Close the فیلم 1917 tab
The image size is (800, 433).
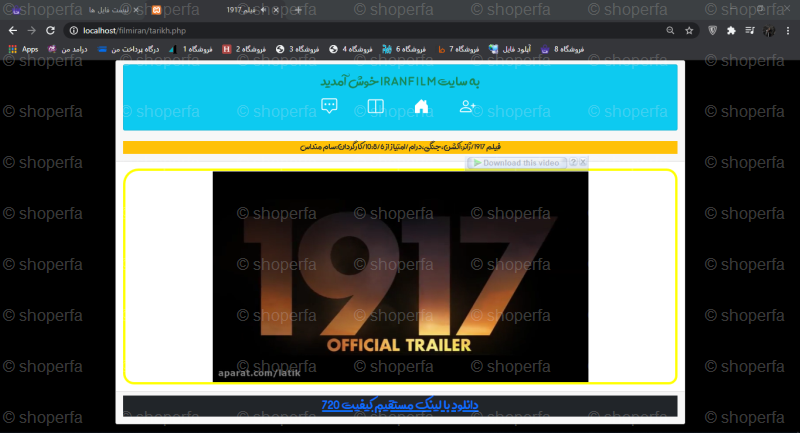click(x=276, y=10)
